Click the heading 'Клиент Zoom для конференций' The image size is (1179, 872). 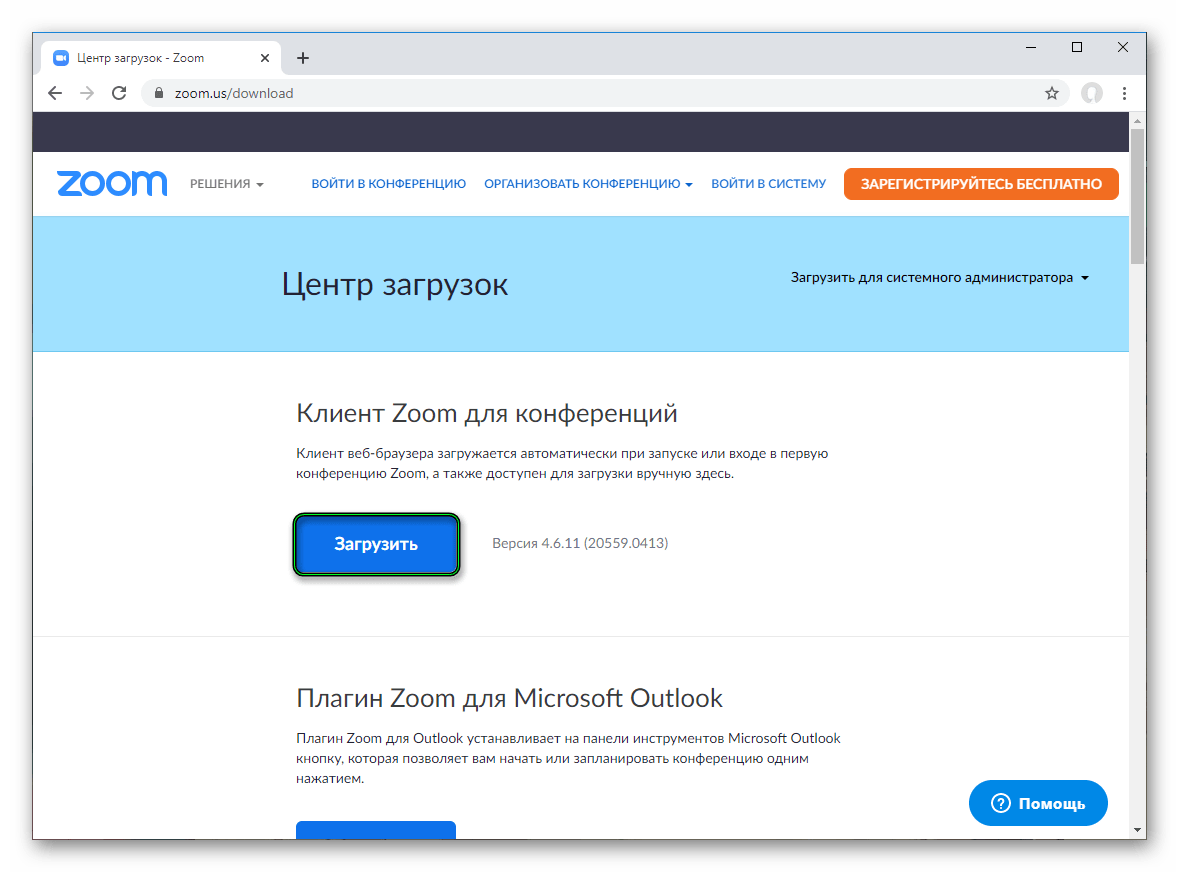(486, 413)
